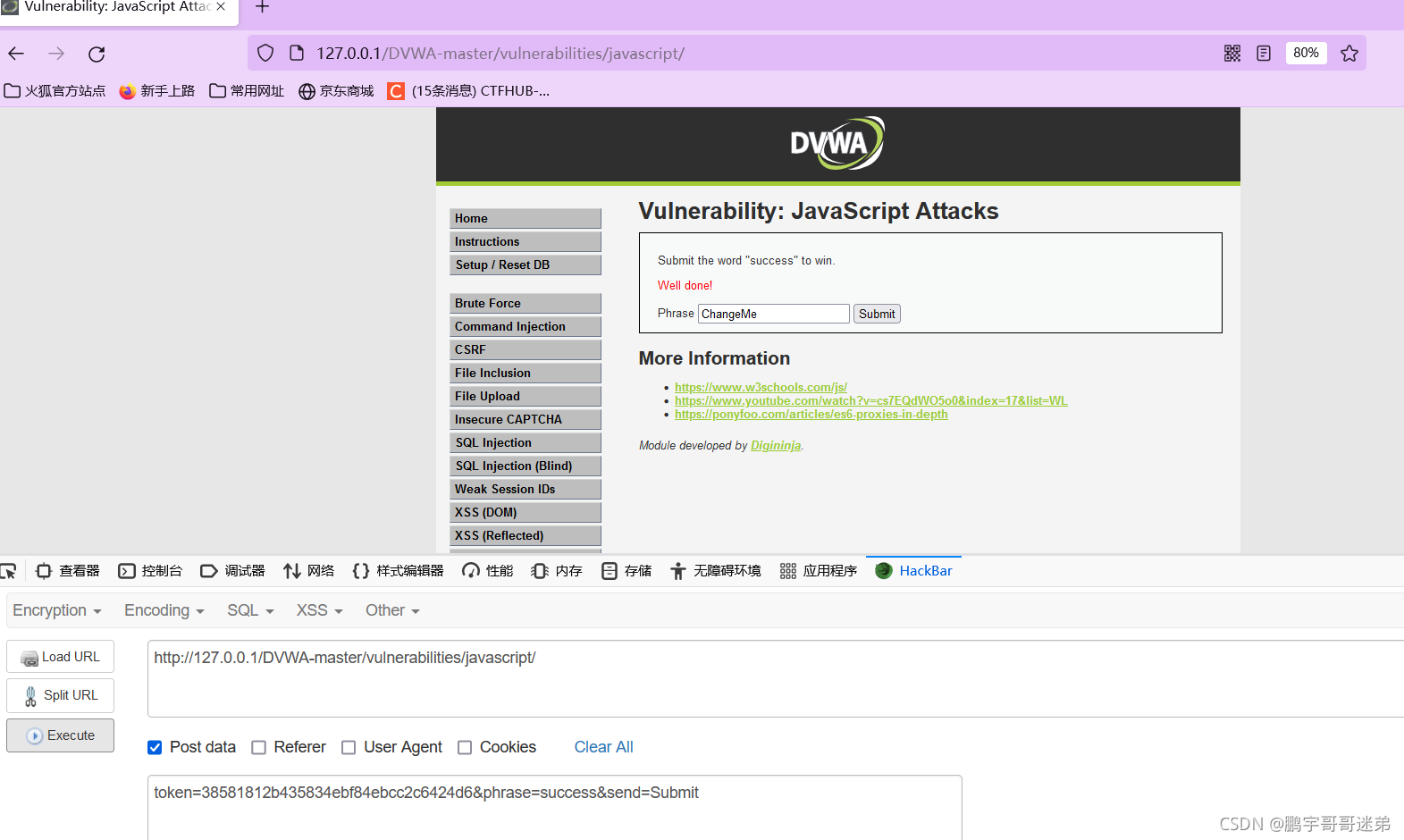Screen dimensions: 1404x840
Task: Enable the User Agent checkbox
Action: pyautogui.click(x=349, y=747)
